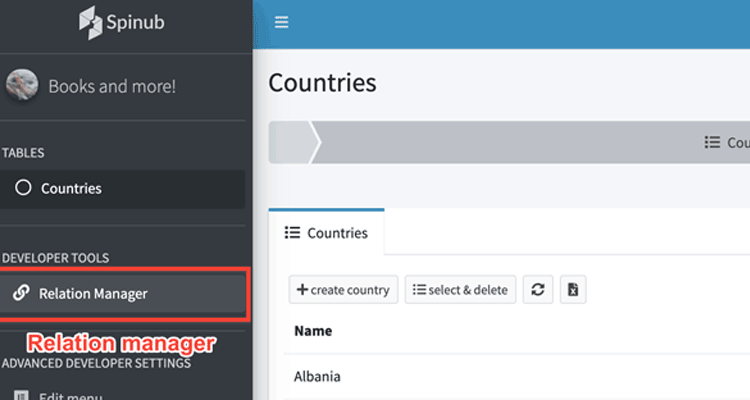Click the Spinub brand name text
Image resolution: width=750 pixels, height=400 pixels.
137,23
